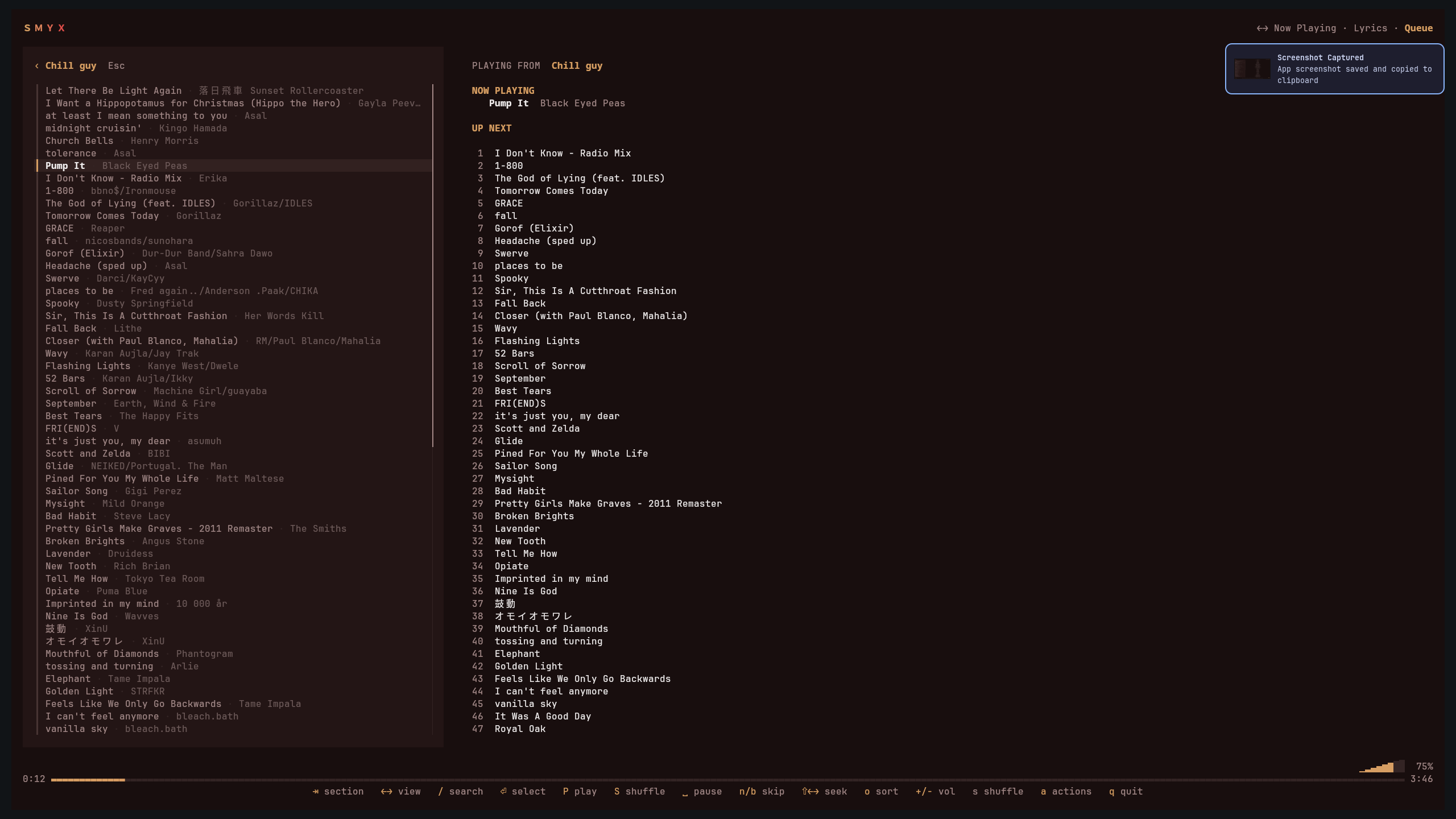Select Let There Be Light Again in playlist
Screen dimensions: 1456x819
pos(234,91)
